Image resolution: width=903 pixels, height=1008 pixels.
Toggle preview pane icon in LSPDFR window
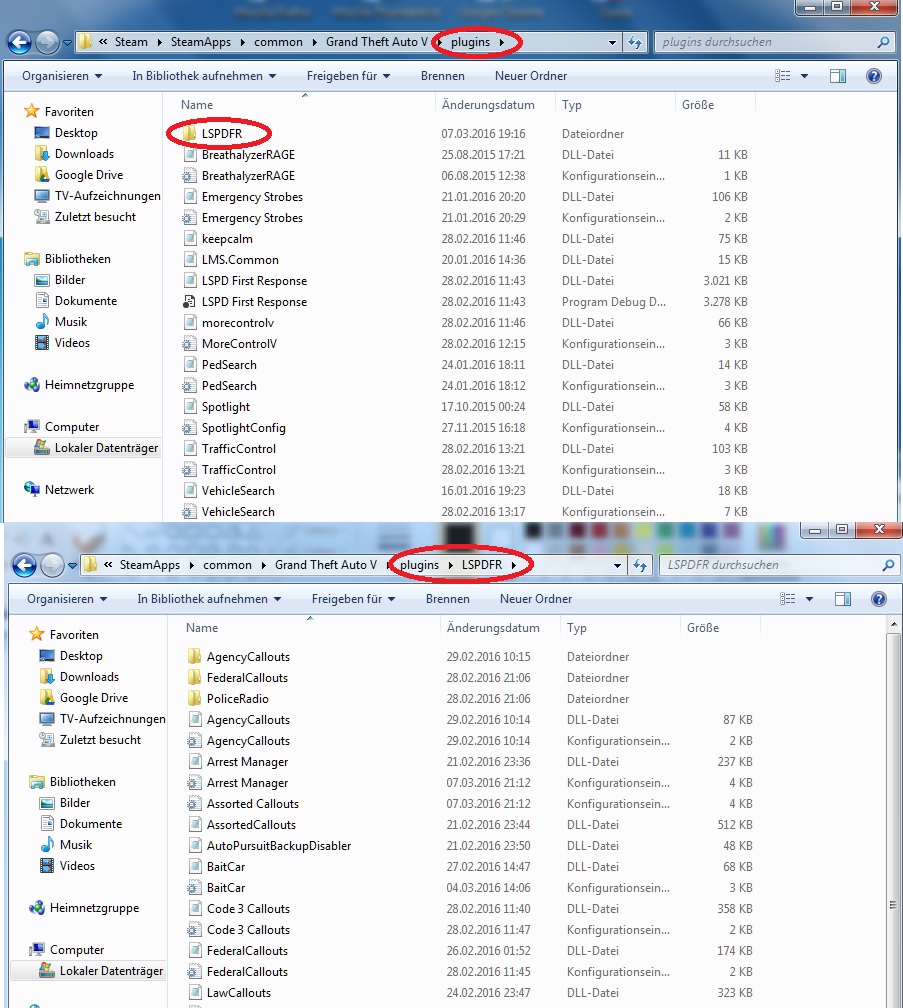843,599
